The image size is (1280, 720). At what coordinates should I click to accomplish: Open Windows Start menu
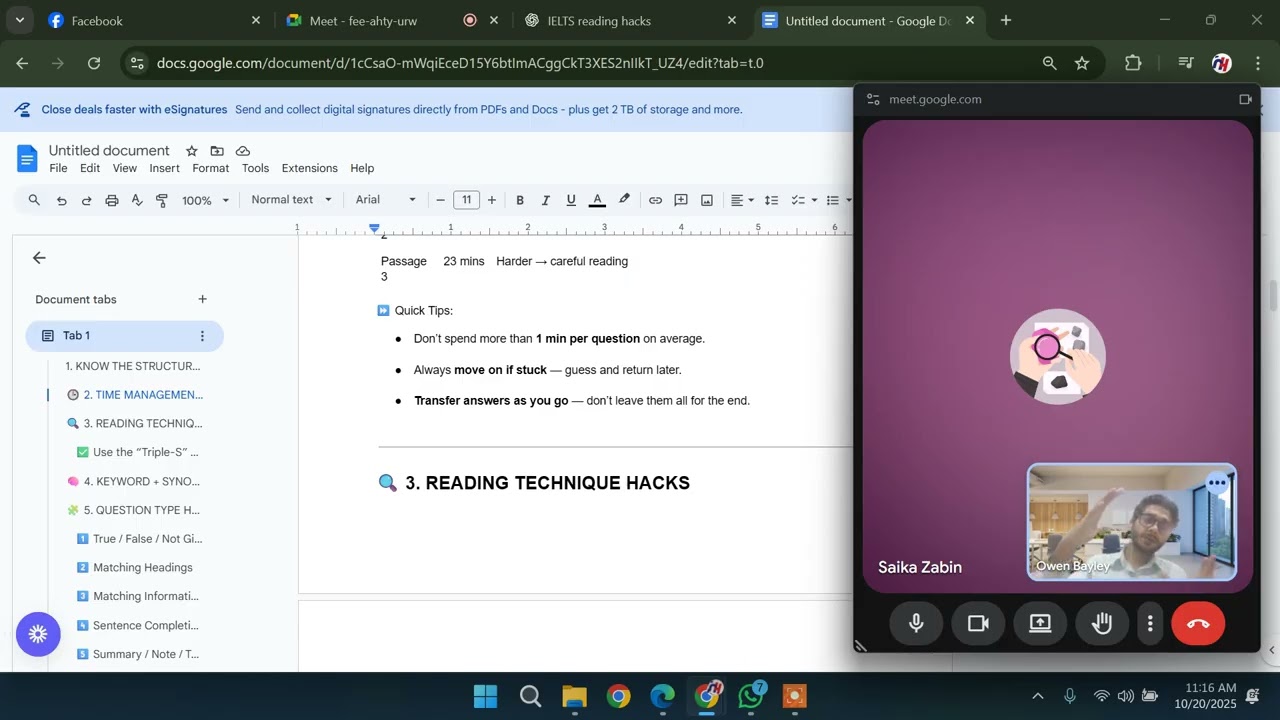[x=485, y=696]
